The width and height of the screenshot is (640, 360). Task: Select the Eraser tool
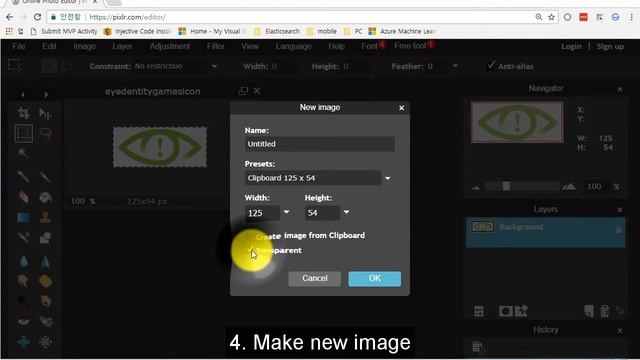click(23, 197)
